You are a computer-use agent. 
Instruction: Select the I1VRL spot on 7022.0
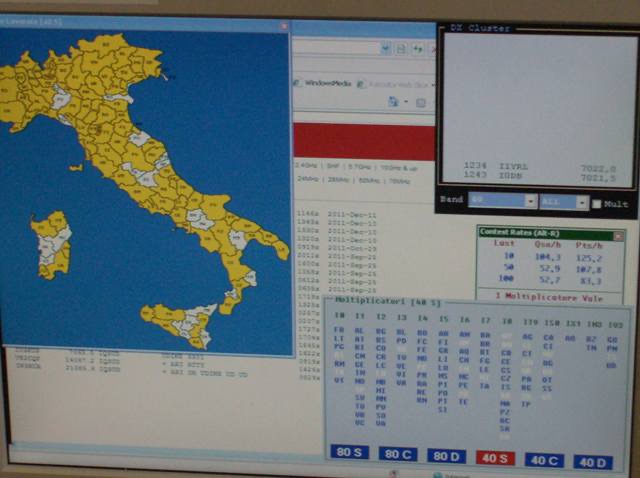(540, 167)
